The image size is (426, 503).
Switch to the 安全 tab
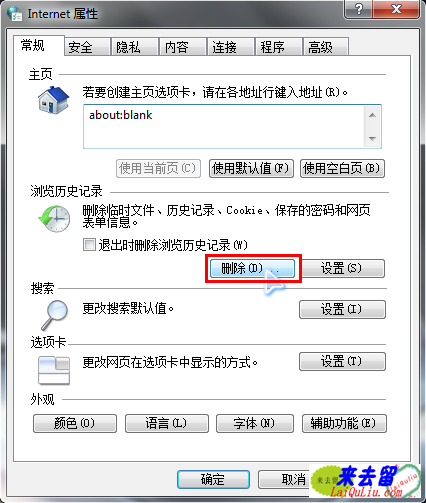pos(87,47)
